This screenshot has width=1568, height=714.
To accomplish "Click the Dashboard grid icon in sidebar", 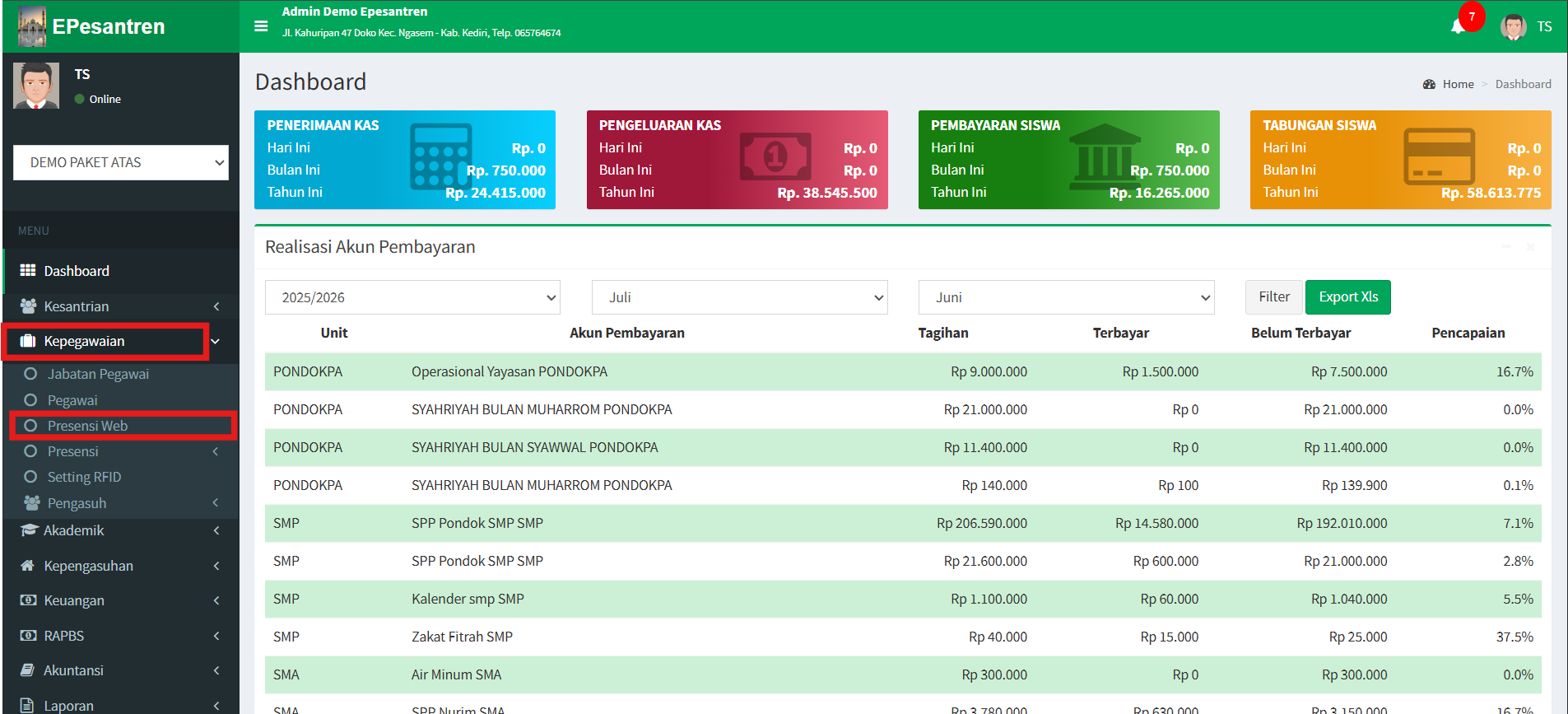I will (28, 271).
